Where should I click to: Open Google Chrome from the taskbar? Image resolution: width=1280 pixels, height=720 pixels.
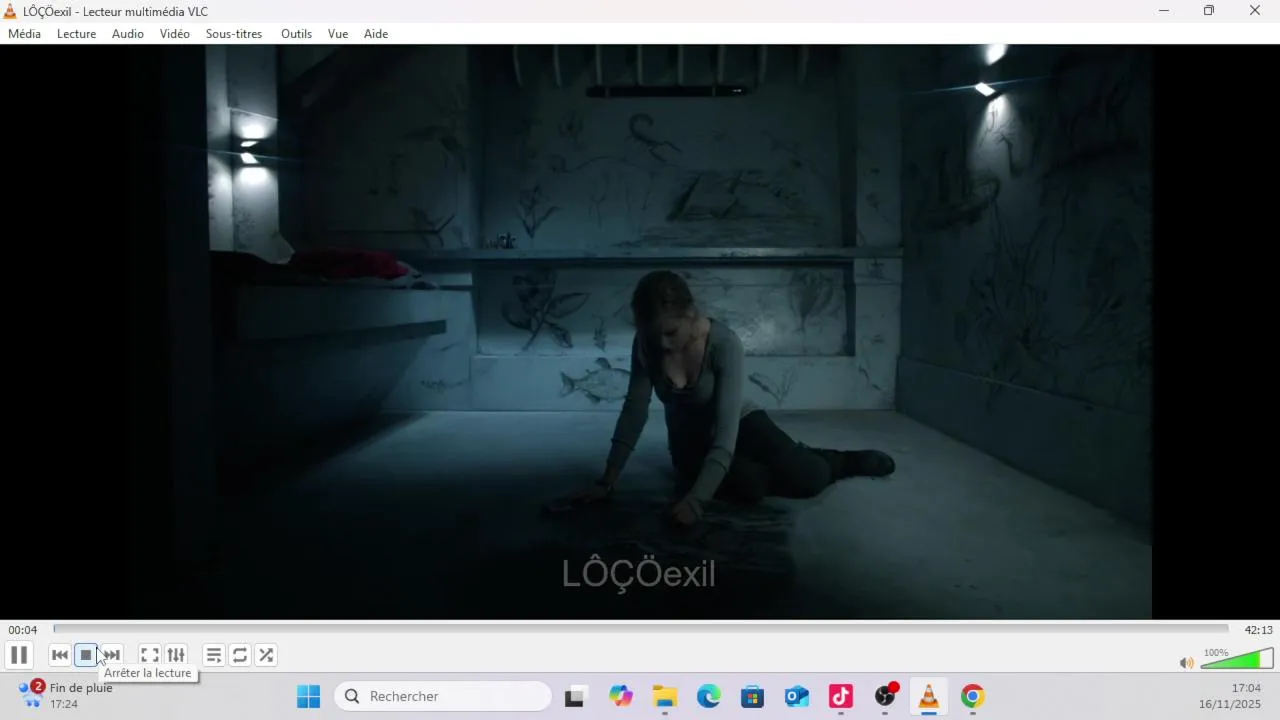pos(973,696)
